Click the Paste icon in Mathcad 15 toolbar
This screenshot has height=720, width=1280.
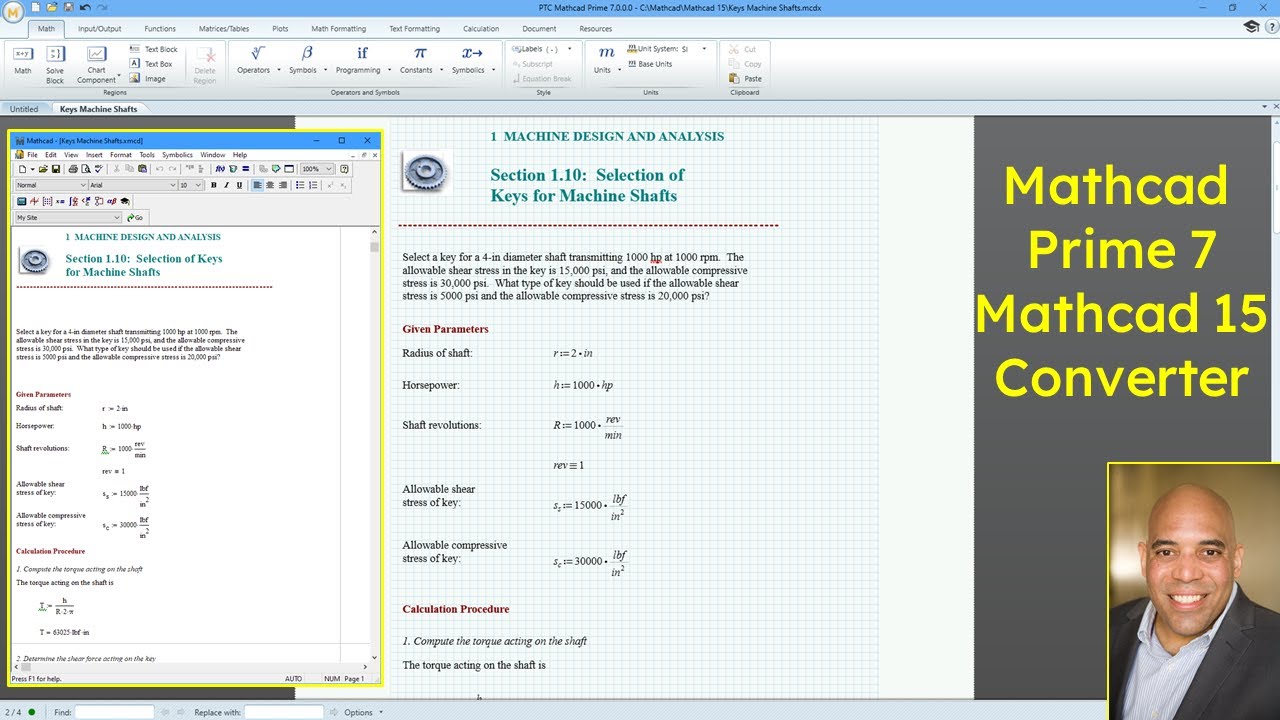[x=142, y=169]
